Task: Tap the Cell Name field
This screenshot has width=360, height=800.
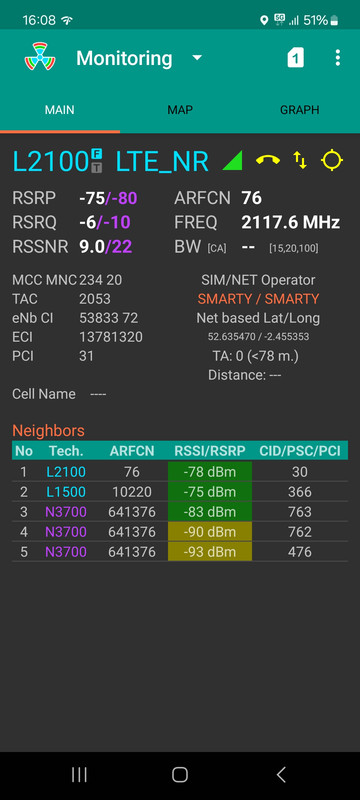Action: tap(59, 394)
